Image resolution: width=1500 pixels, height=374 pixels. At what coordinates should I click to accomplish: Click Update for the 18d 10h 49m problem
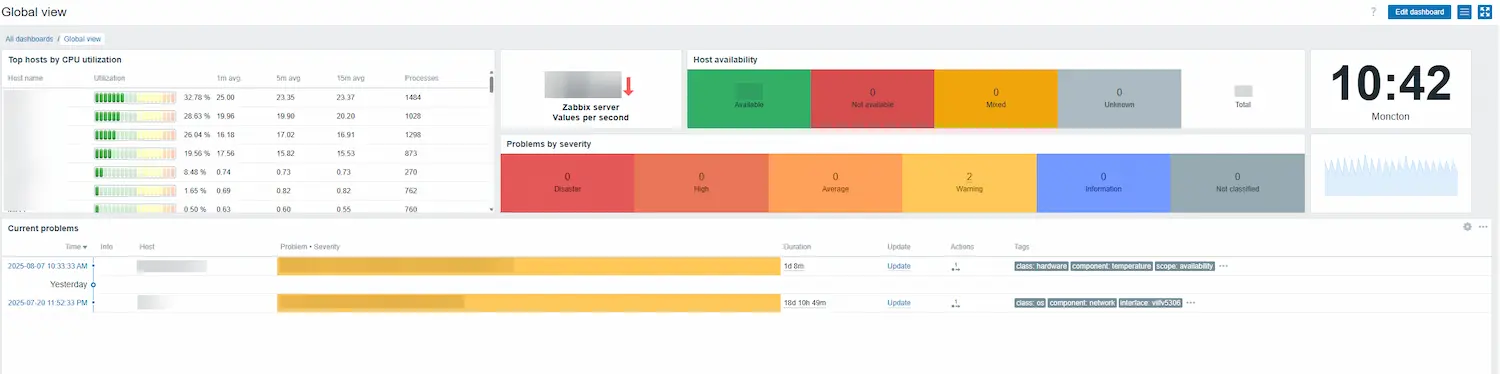coord(899,302)
